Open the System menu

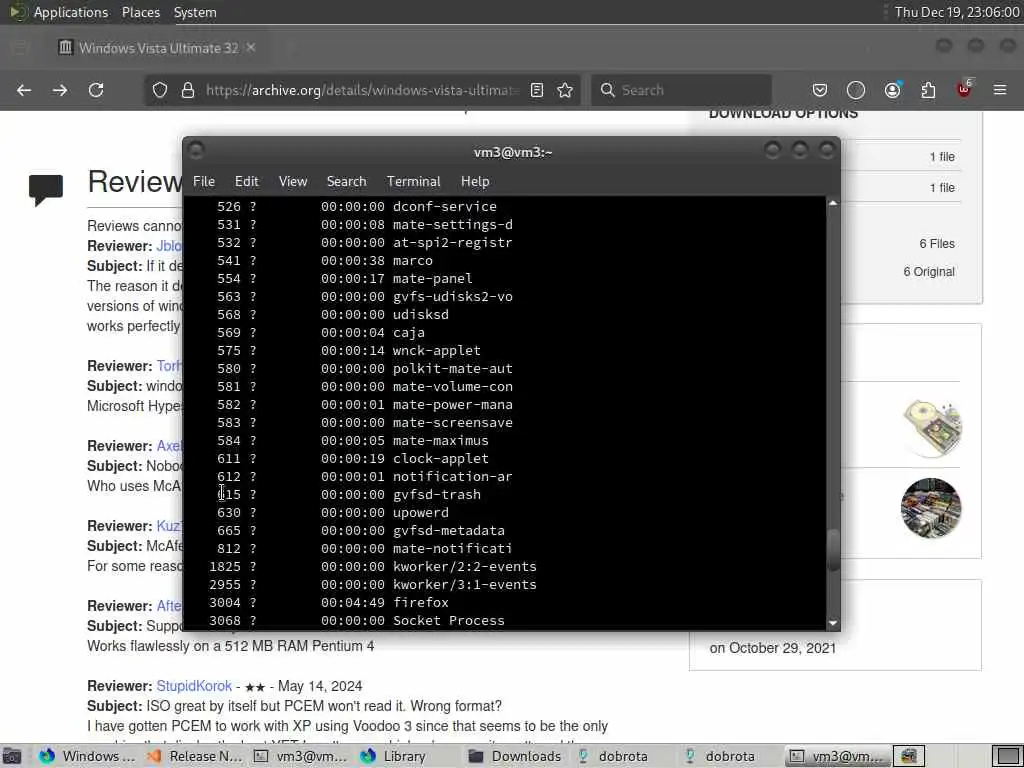click(195, 12)
